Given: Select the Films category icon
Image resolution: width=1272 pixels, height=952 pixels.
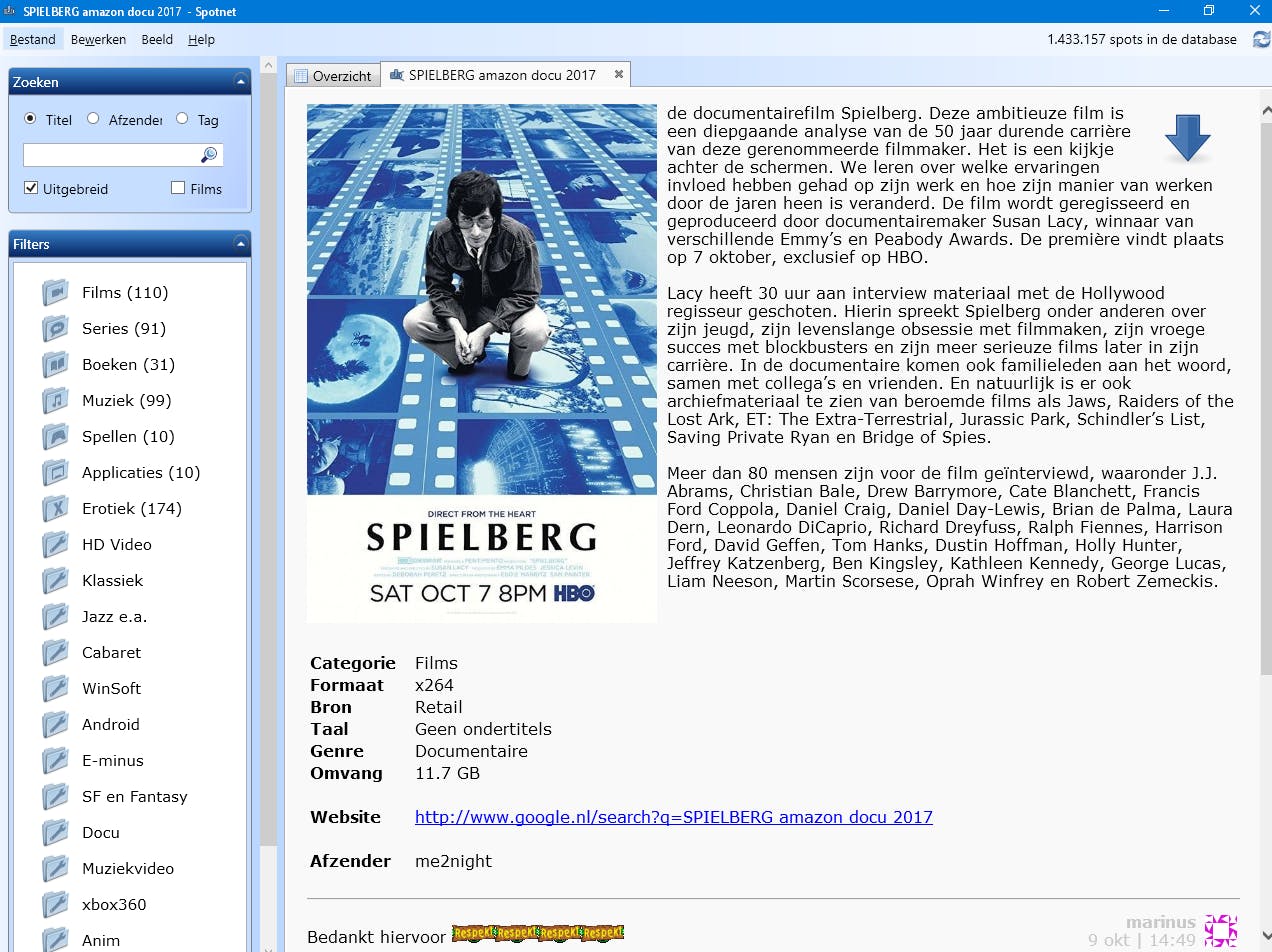Looking at the screenshot, I should point(57,292).
